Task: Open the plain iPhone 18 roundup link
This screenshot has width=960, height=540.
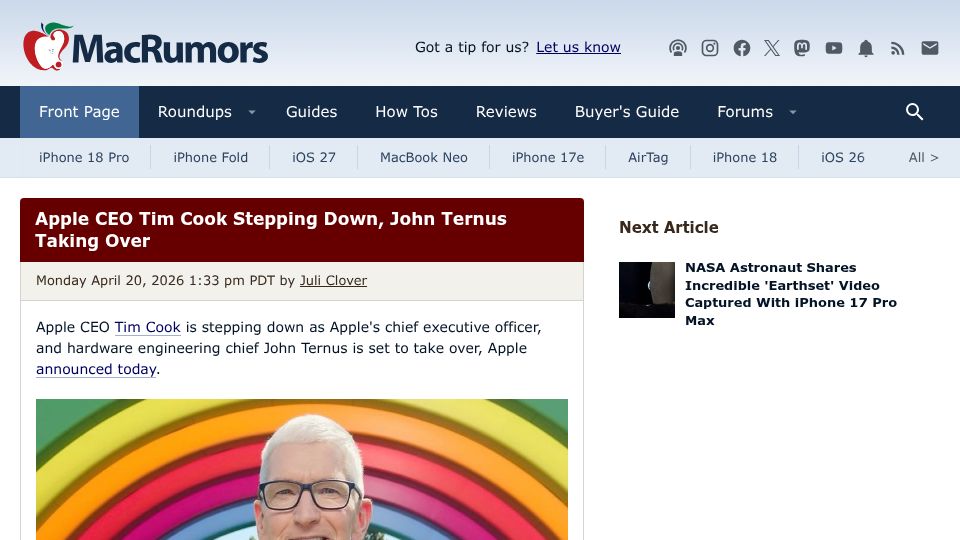Action: pyautogui.click(x=744, y=158)
